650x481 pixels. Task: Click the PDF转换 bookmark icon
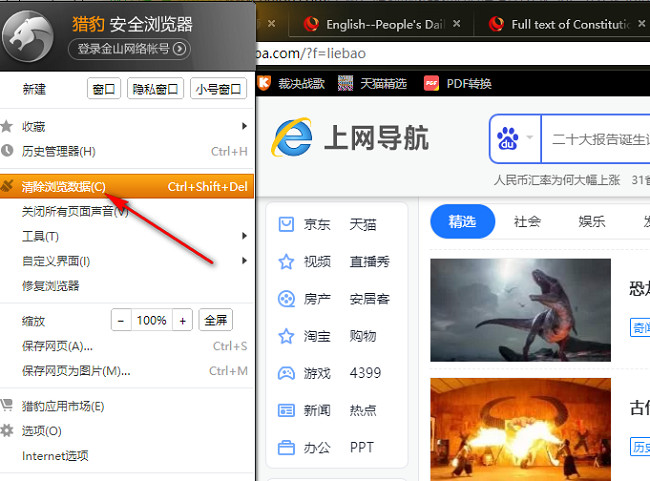pos(432,84)
